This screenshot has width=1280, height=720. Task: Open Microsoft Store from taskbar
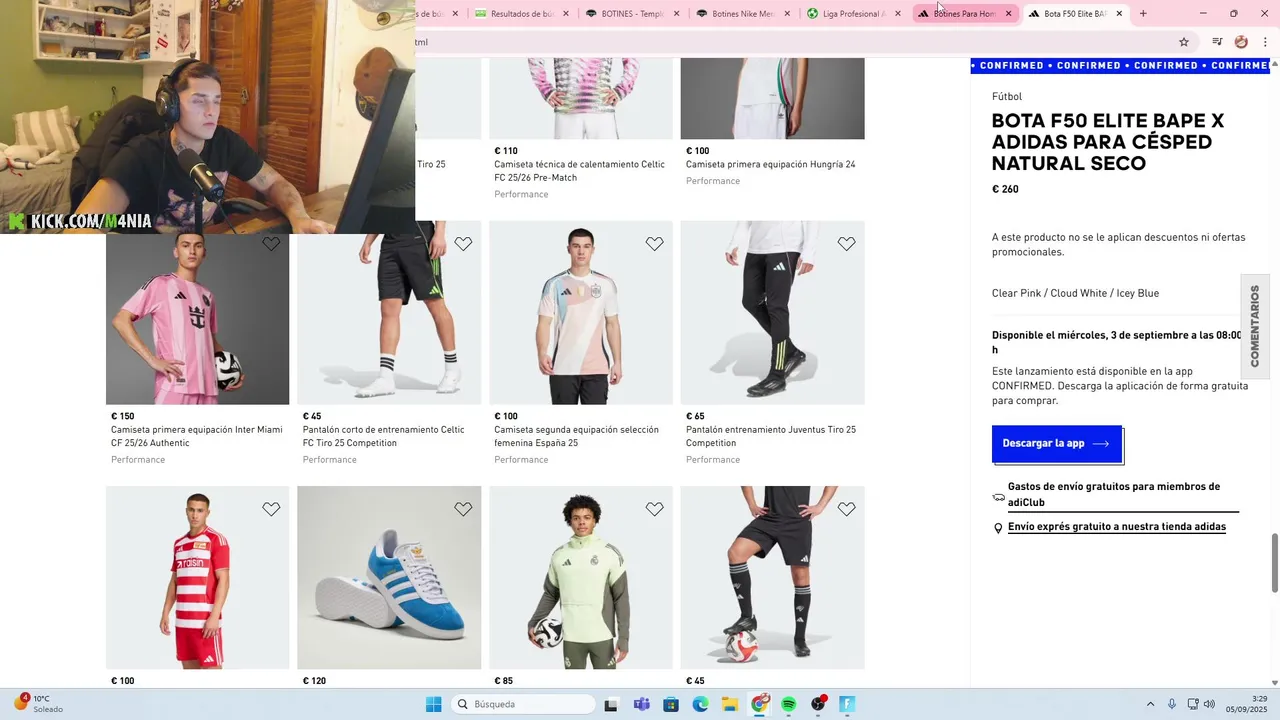click(671, 704)
